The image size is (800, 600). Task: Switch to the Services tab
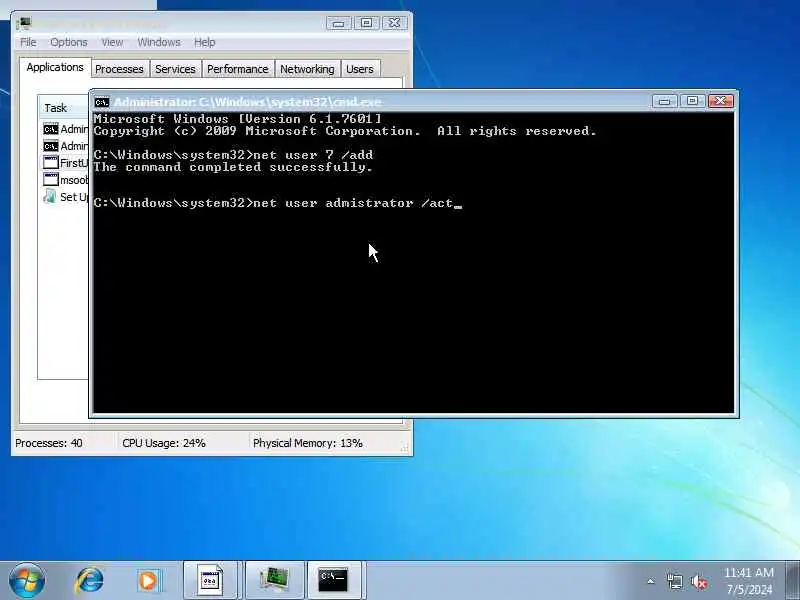pos(175,69)
